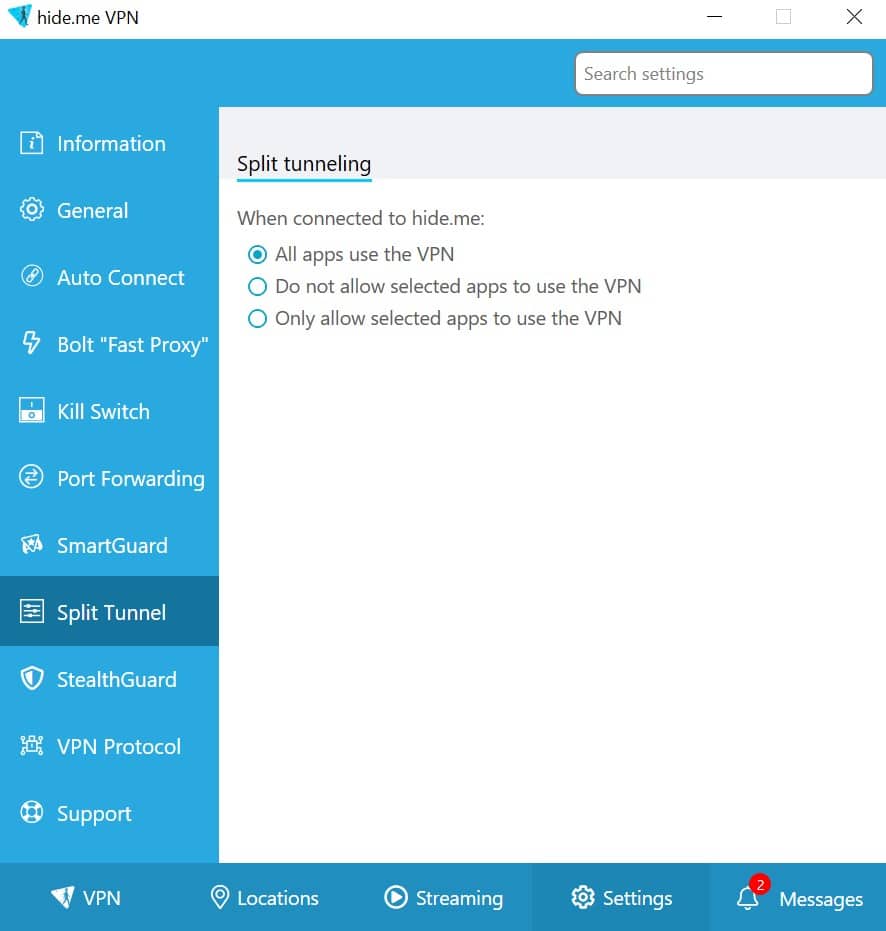
Task: Click the VPN Protocol icon
Action: point(31,745)
